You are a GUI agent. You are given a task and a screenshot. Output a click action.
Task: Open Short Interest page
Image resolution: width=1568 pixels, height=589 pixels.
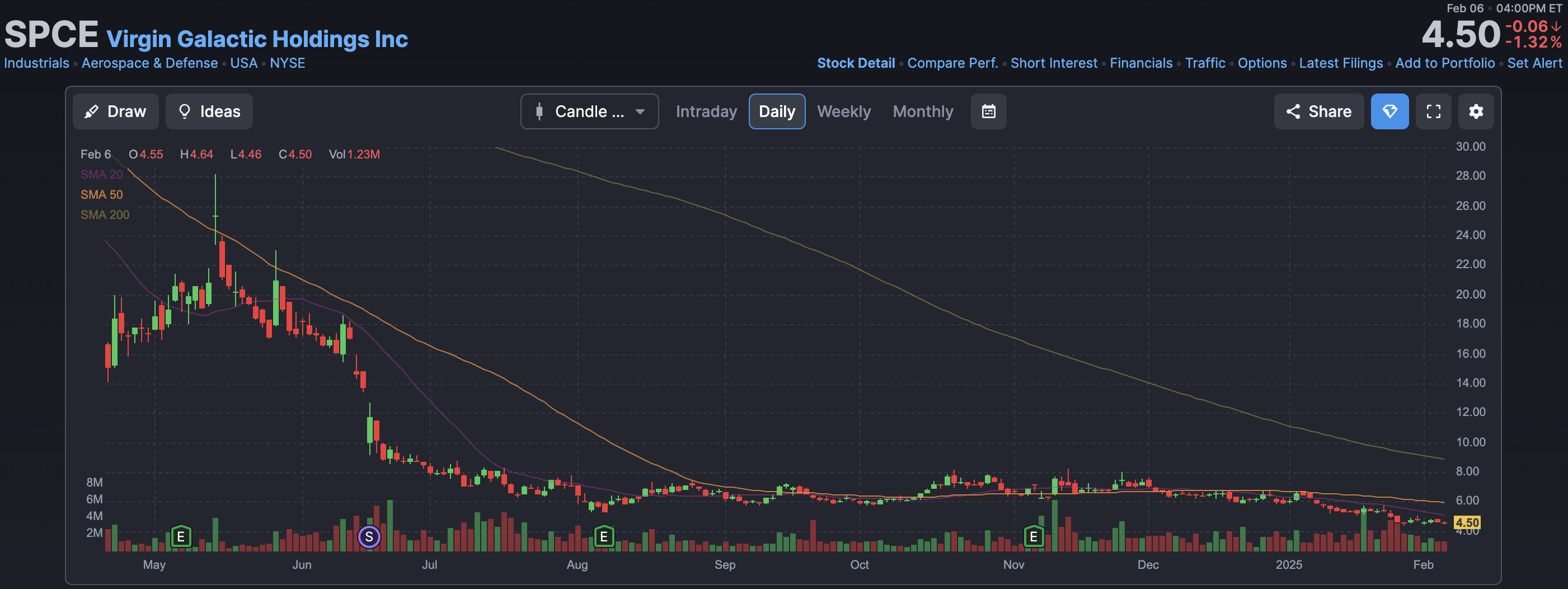click(x=1054, y=63)
